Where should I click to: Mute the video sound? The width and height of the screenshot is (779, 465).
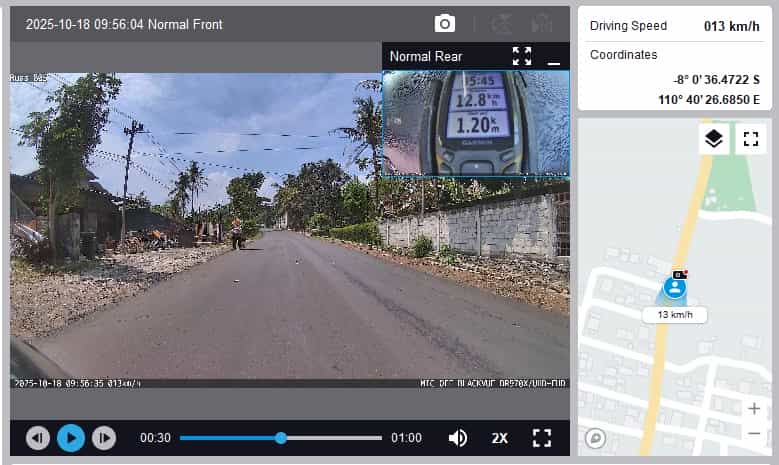[x=458, y=438]
